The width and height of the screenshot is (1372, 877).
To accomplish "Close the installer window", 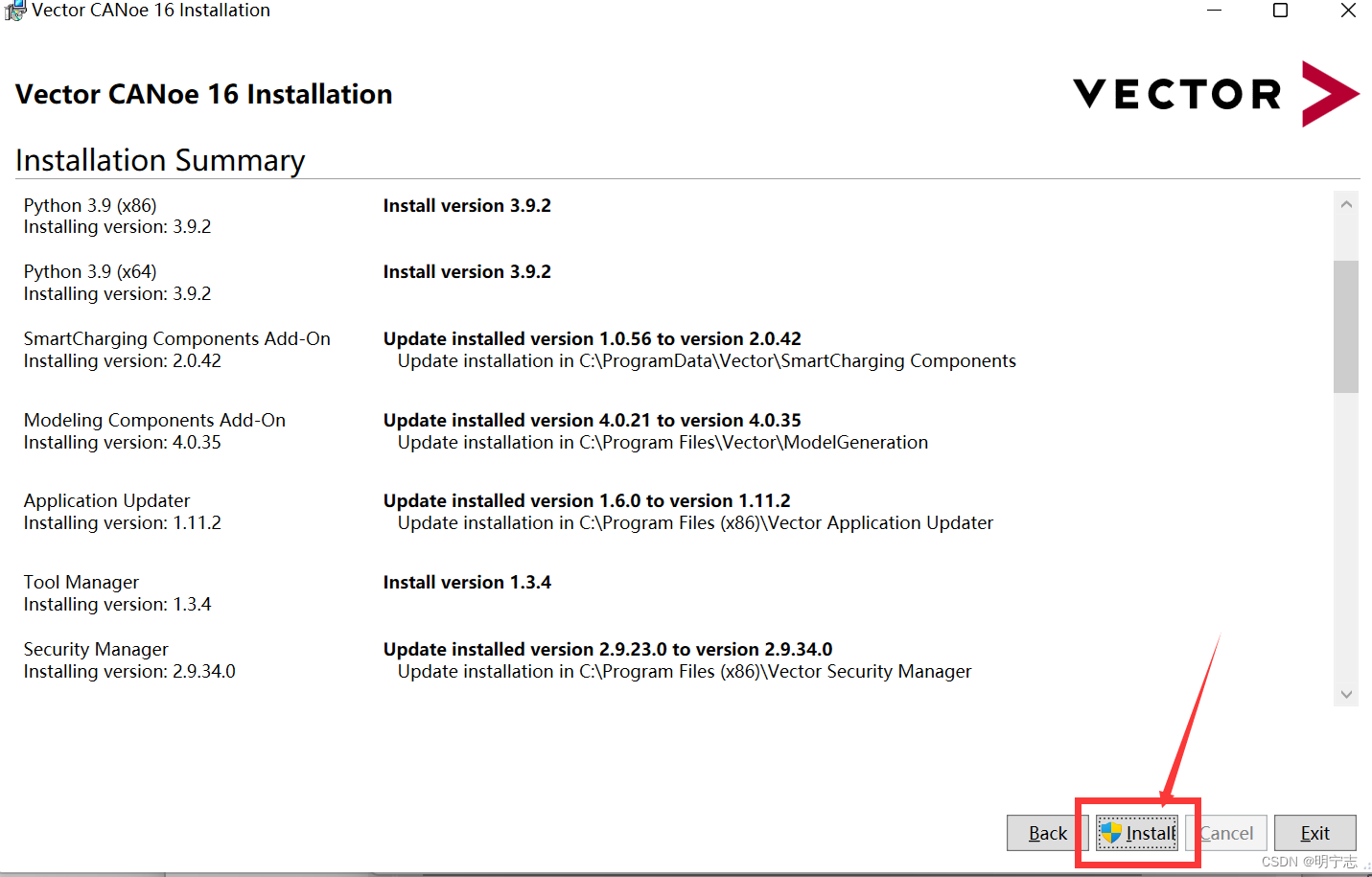I will click(x=1347, y=11).
